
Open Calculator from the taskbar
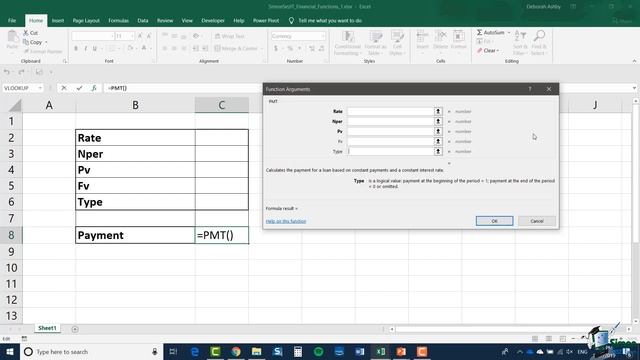click(x=298, y=351)
